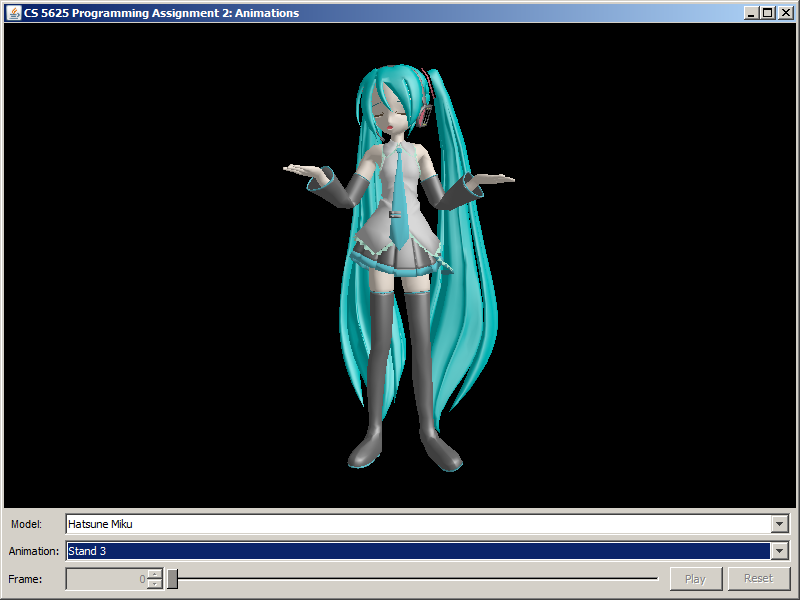This screenshot has width=800, height=600.
Task: Grab the frame slider thumb
Action: (x=172, y=578)
